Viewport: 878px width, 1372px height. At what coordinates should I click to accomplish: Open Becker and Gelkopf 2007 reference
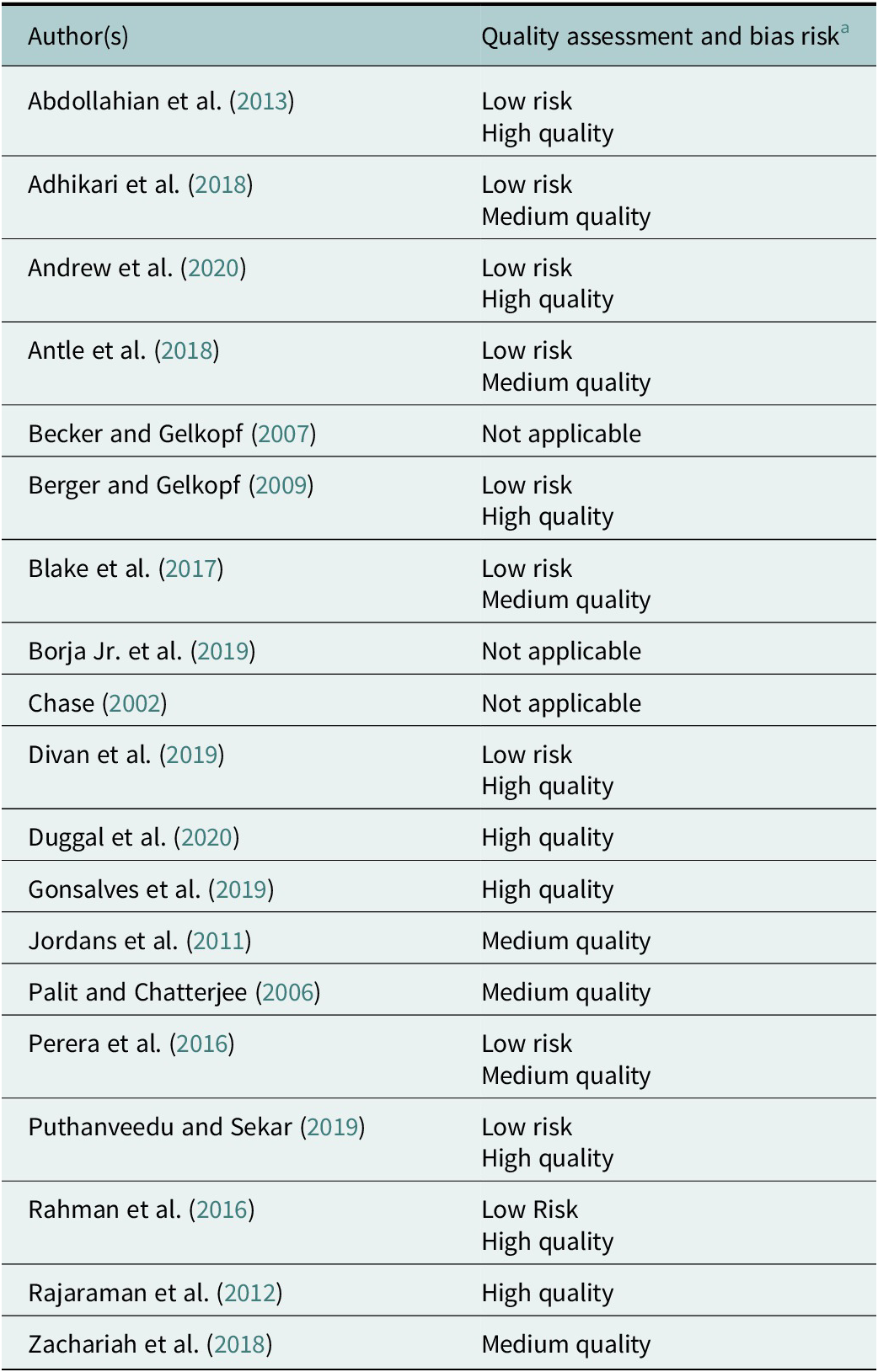[284, 435]
